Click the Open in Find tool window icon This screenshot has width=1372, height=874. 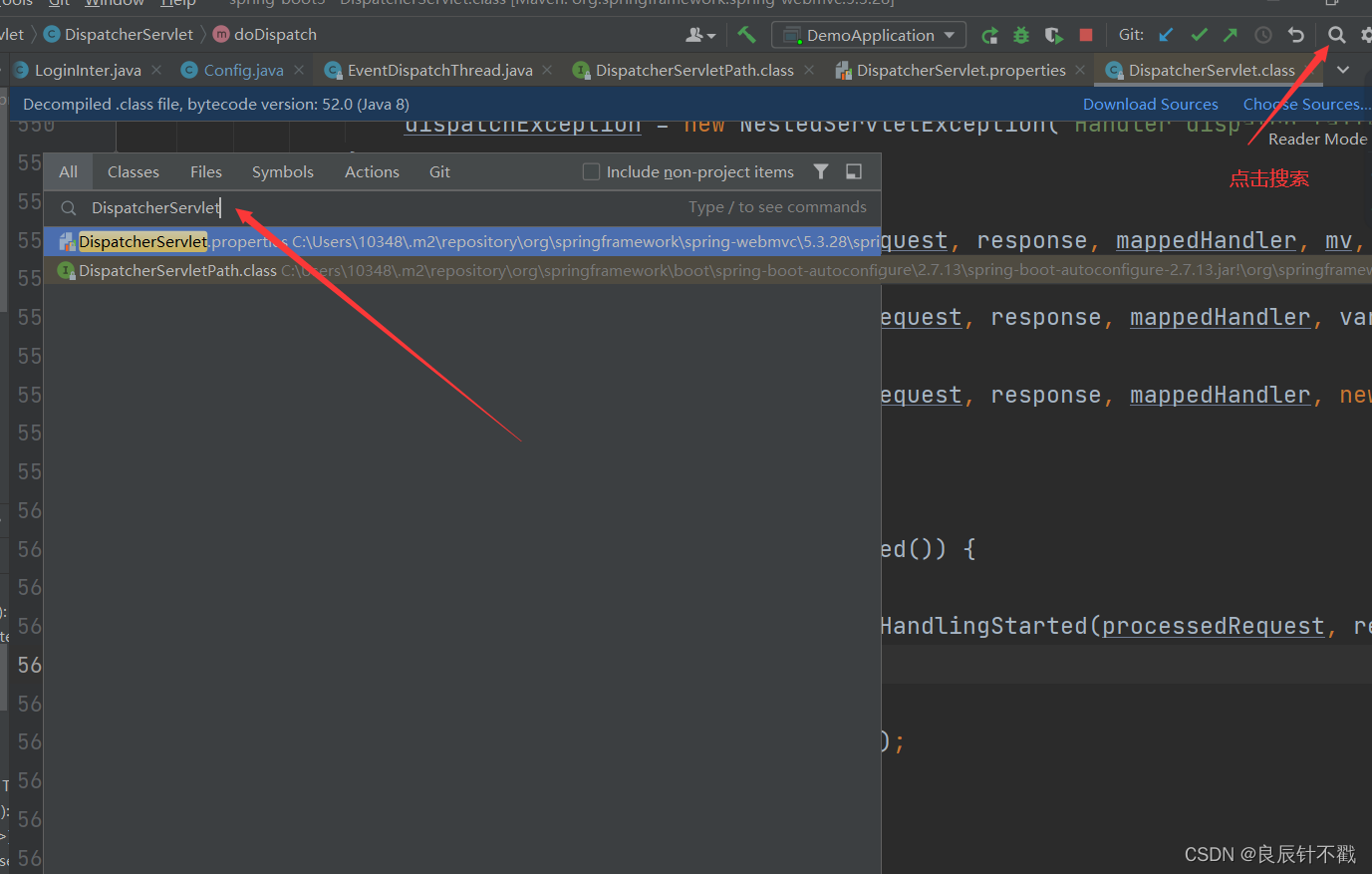click(854, 171)
